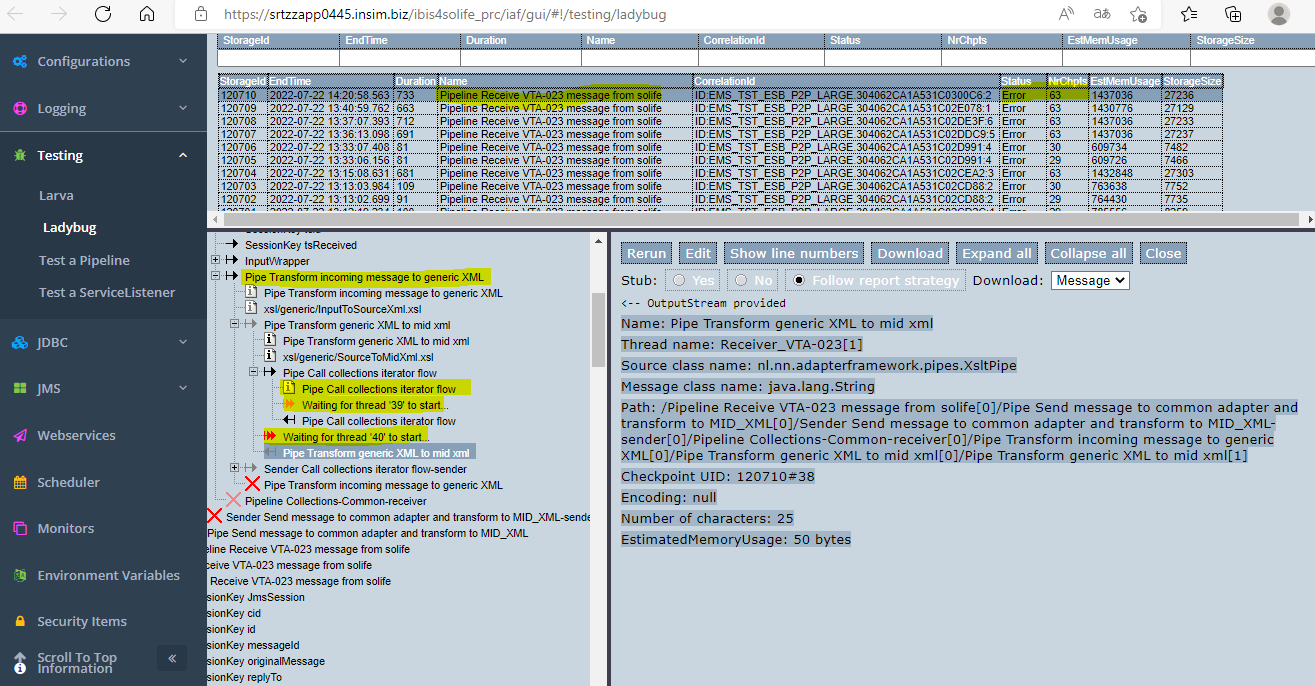Viewport: 1315px width, 686px height.
Task: Open the browser profile avatar
Action: [1278, 14]
